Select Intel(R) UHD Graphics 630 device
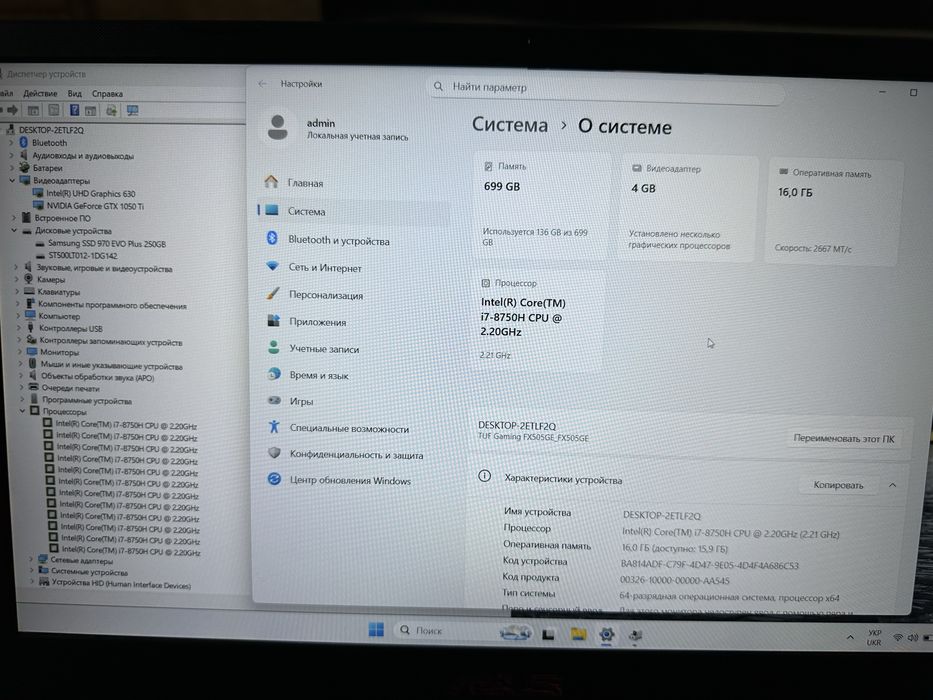 (x=91, y=193)
